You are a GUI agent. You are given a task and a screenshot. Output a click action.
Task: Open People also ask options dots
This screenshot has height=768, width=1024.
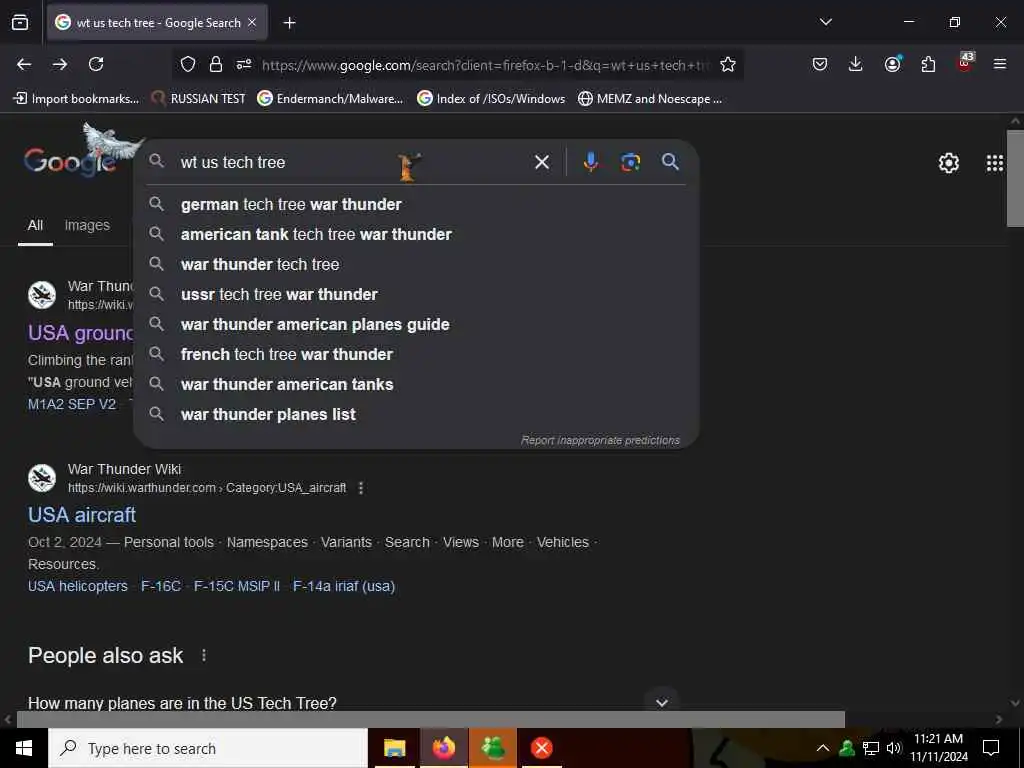(204, 655)
